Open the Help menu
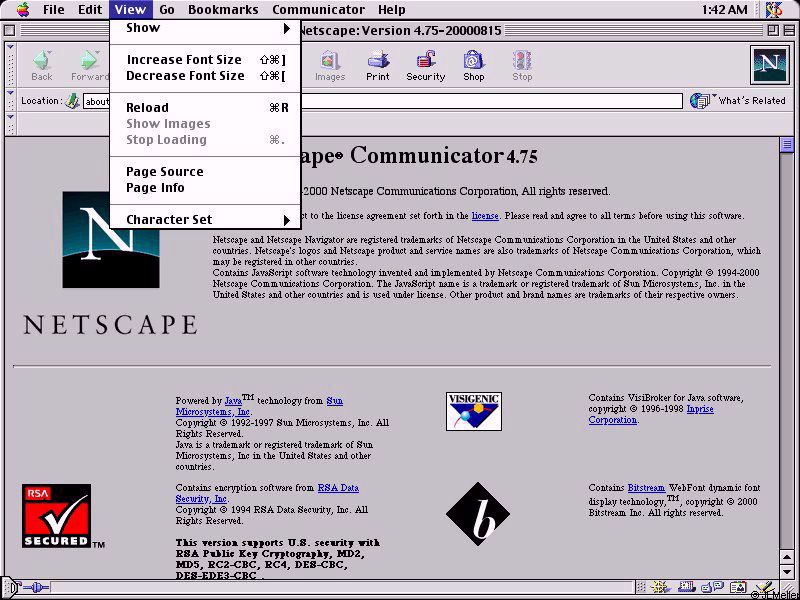 point(392,9)
